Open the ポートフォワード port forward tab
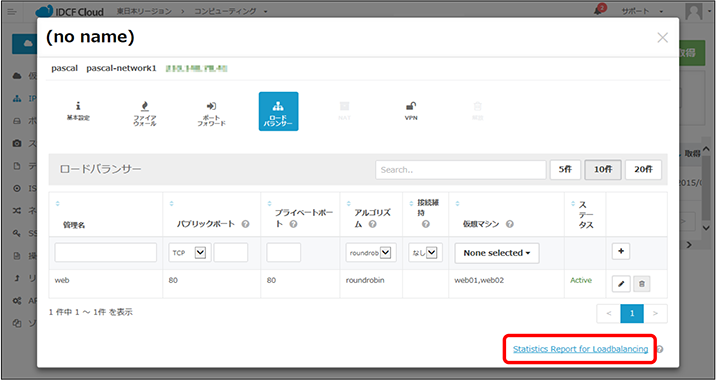 (x=211, y=113)
